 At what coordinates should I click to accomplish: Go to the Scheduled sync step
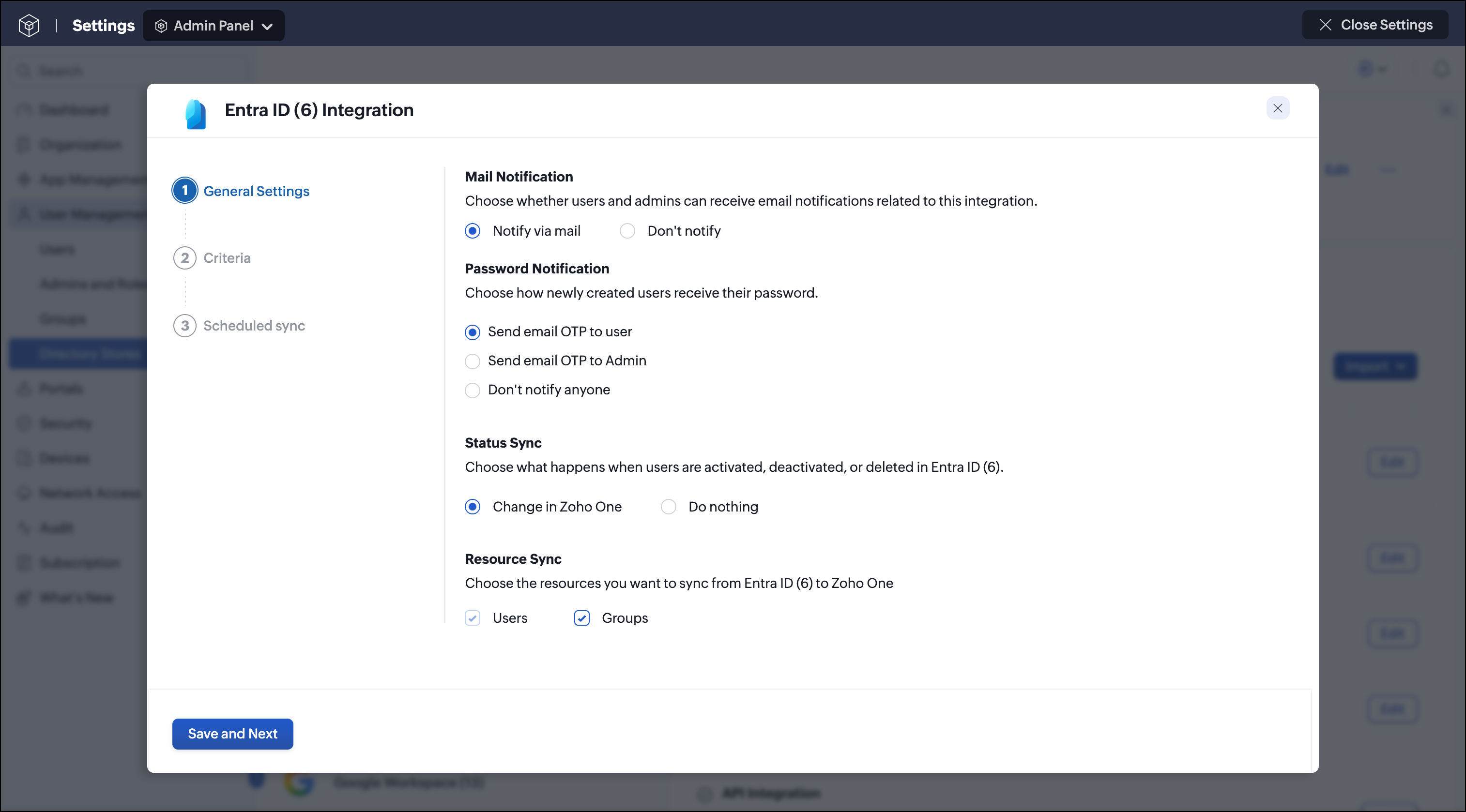(x=239, y=326)
